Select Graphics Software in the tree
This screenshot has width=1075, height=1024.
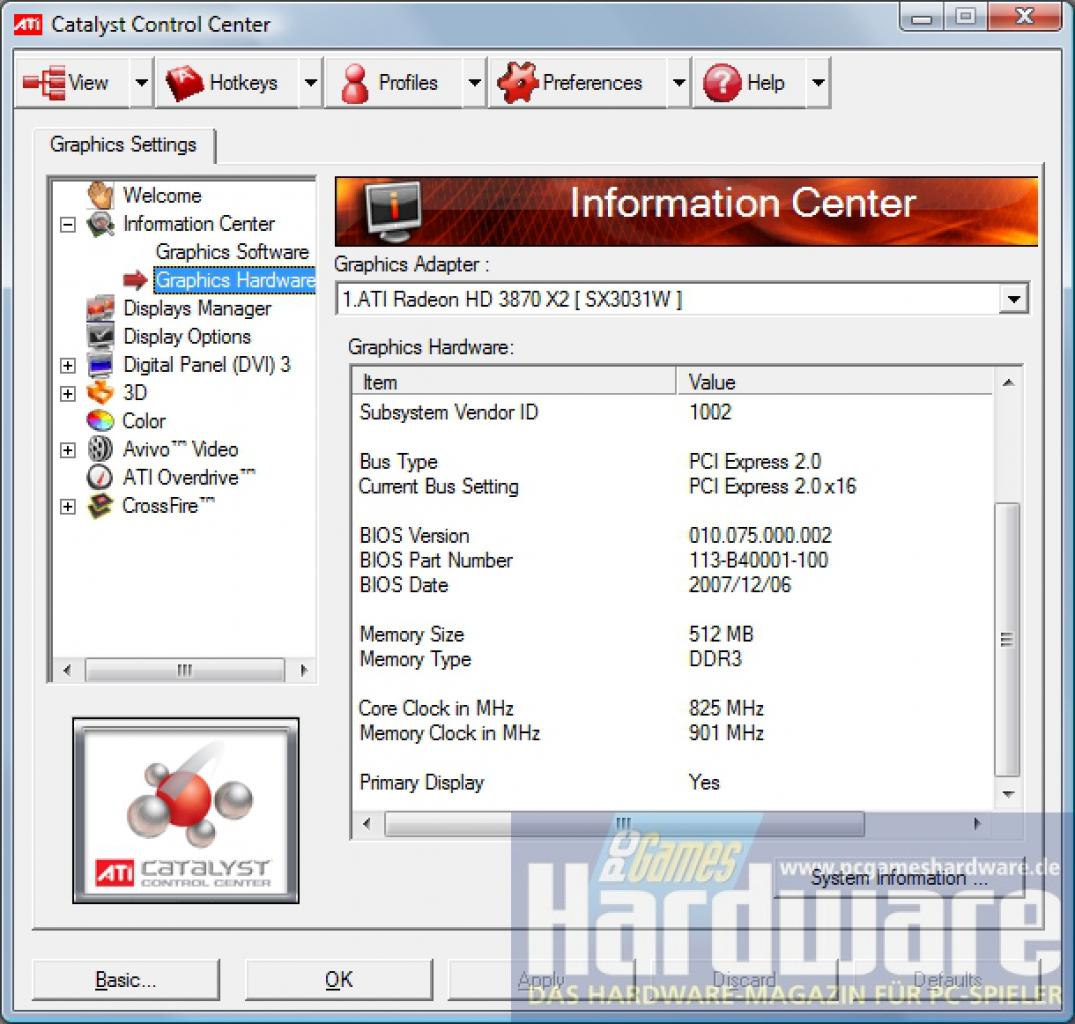tap(232, 252)
